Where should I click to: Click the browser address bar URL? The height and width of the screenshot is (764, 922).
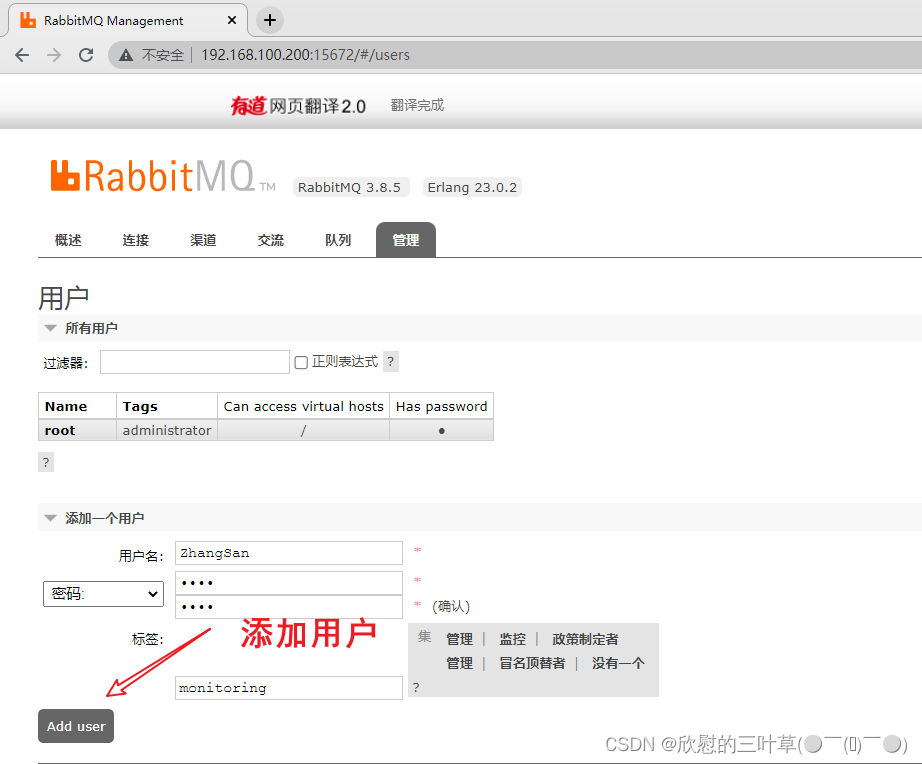[x=305, y=55]
